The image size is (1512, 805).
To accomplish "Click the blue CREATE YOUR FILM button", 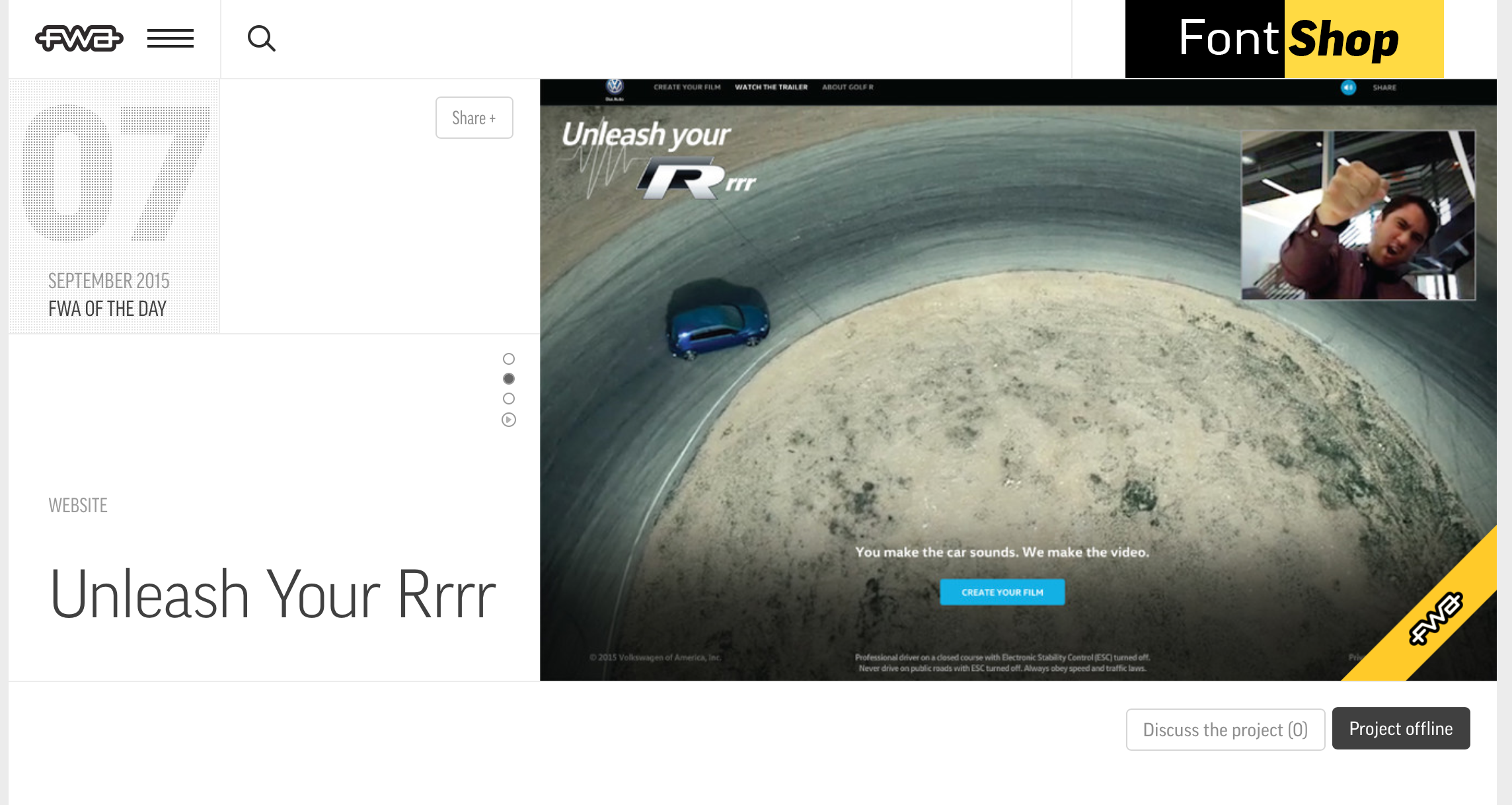I will coord(1002,592).
